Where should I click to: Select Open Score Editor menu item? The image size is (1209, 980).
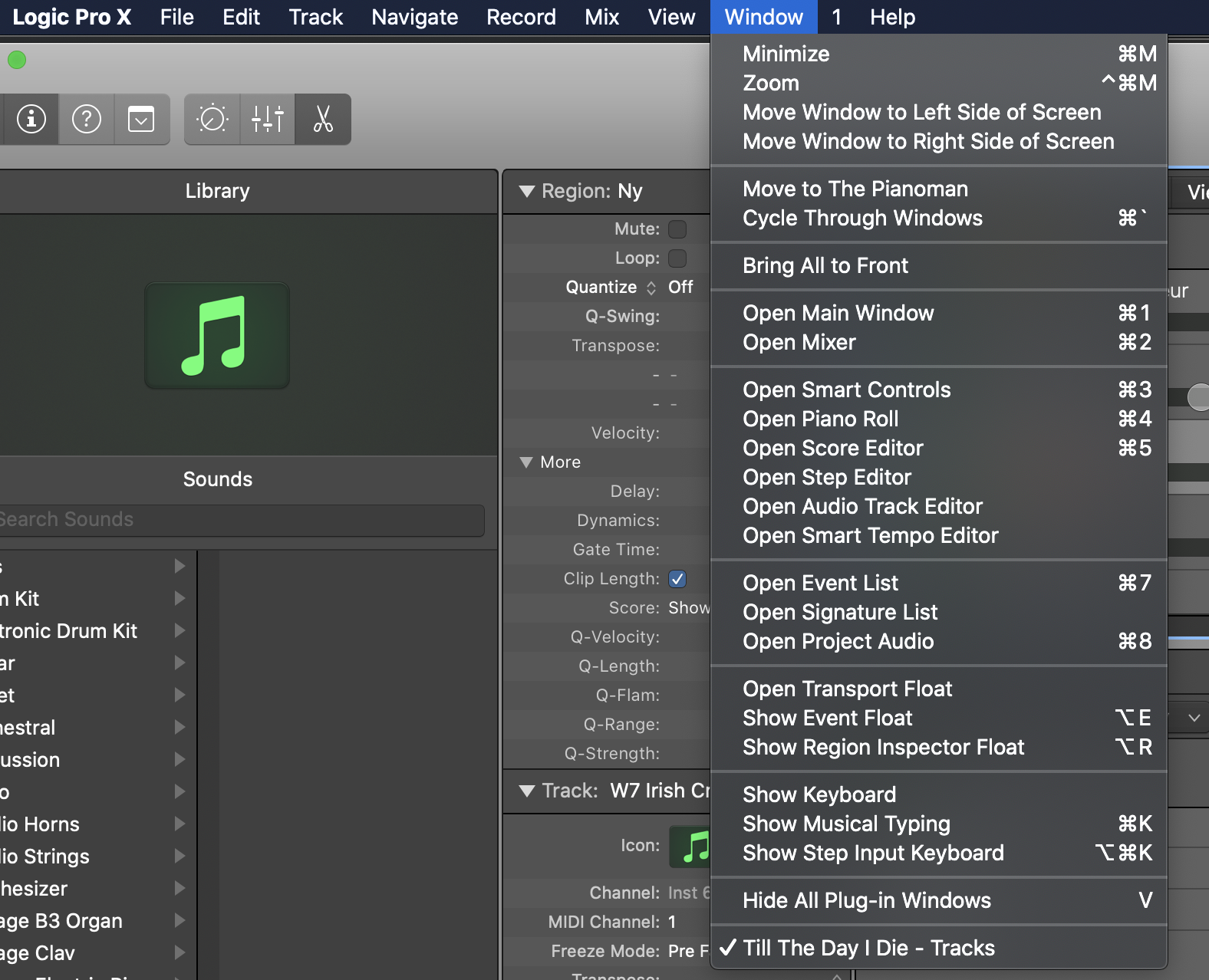939,448
